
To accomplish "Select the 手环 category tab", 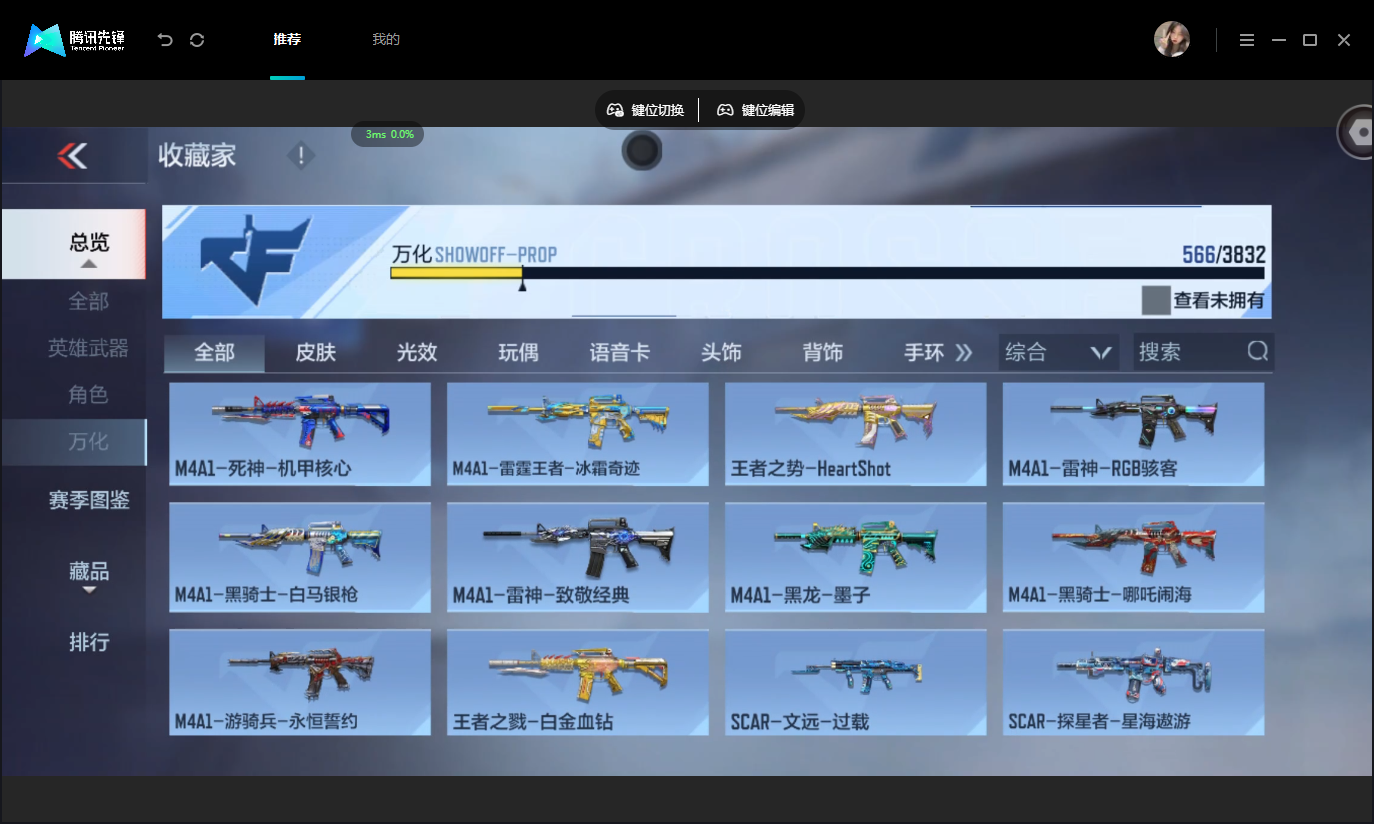I will [x=924, y=353].
